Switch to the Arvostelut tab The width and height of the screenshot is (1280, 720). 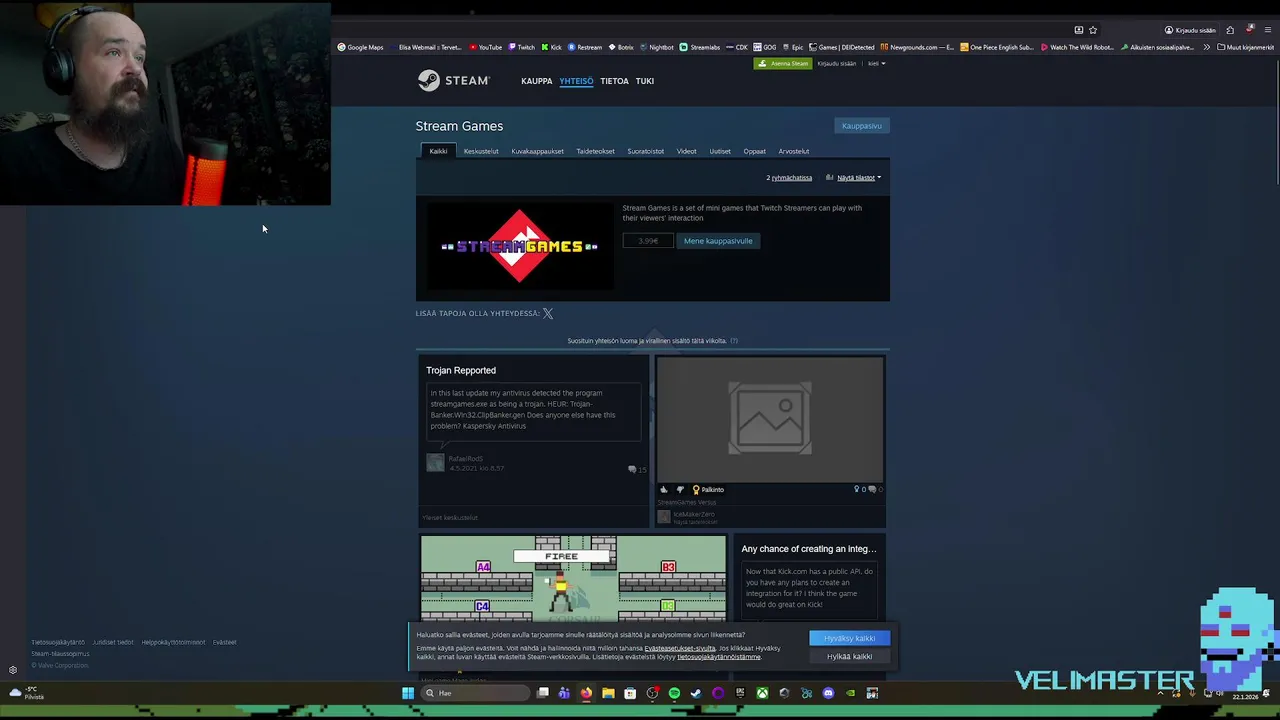pos(794,151)
